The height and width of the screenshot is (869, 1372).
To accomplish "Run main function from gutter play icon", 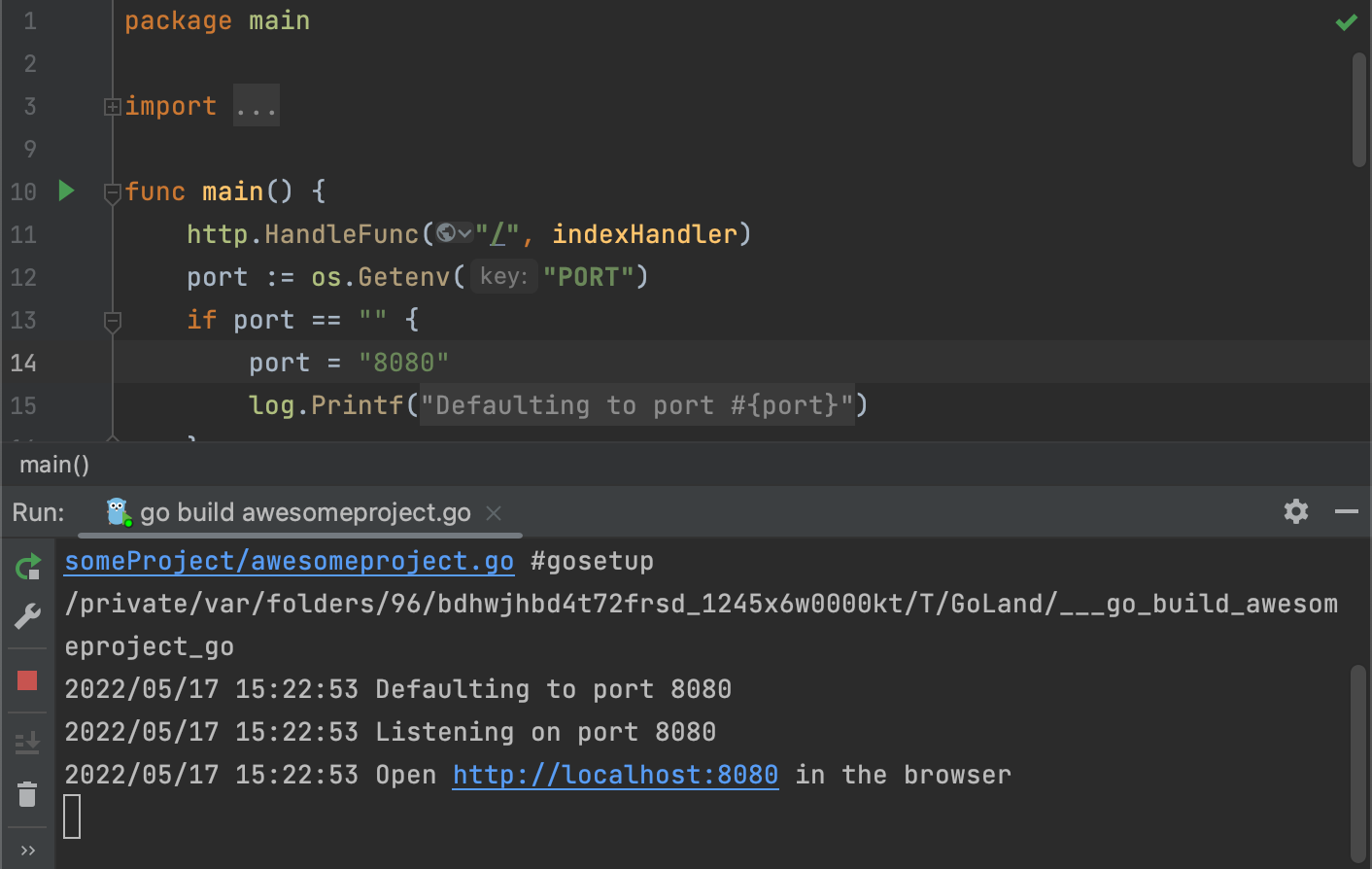I will coord(65,191).
